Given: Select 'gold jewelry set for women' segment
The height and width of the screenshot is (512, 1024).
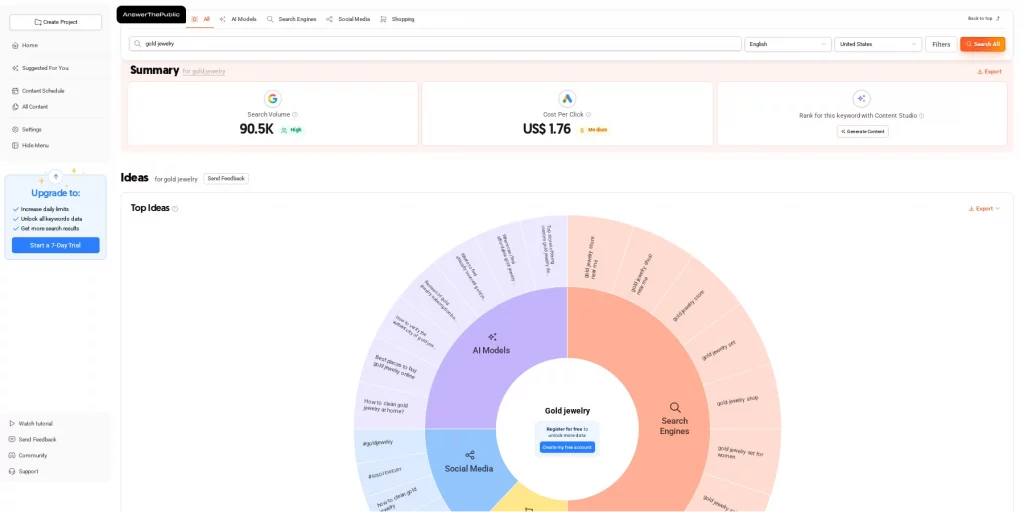Looking at the screenshot, I should (x=742, y=452).
